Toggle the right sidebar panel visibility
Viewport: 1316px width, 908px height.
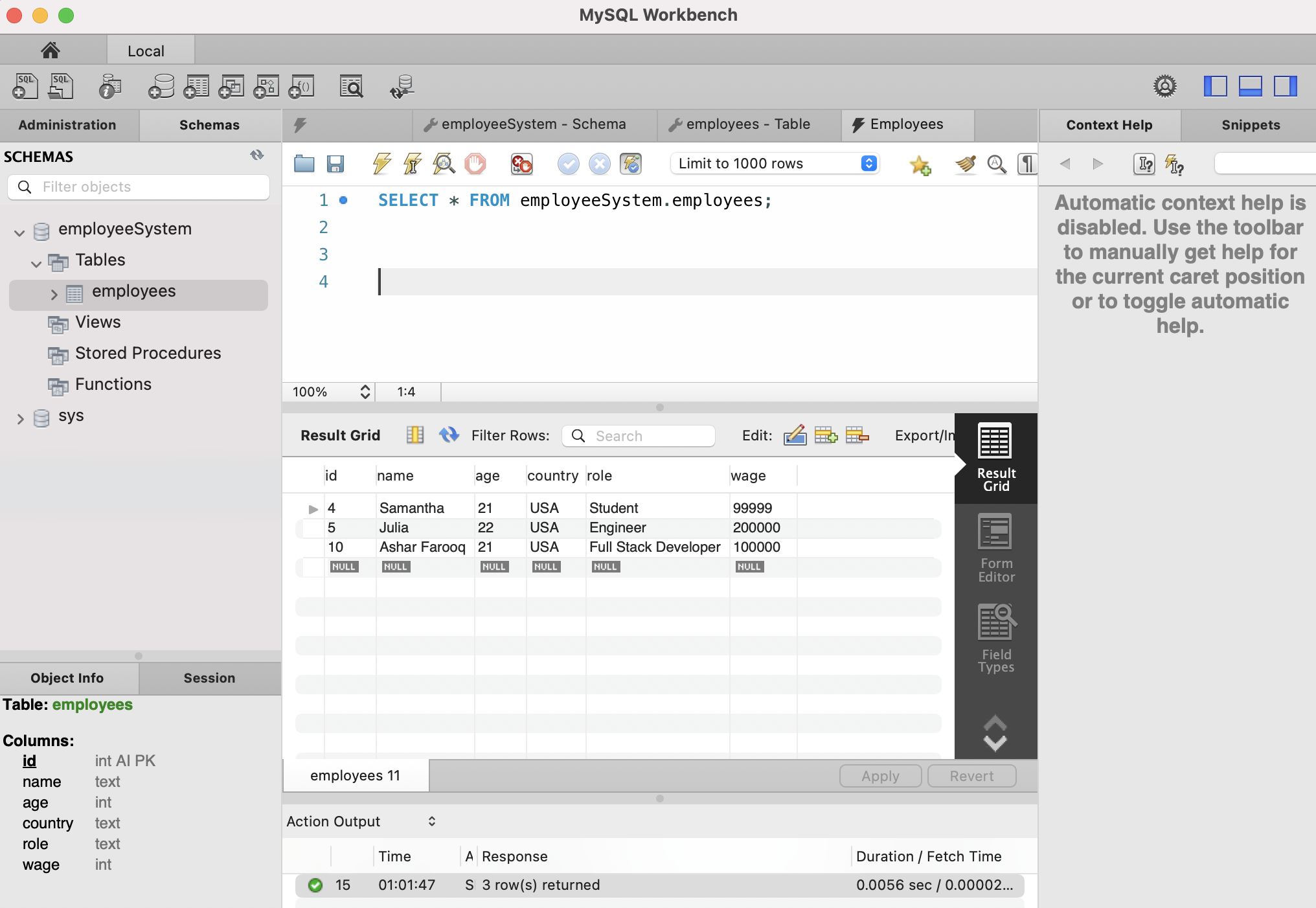(1285, 86)
